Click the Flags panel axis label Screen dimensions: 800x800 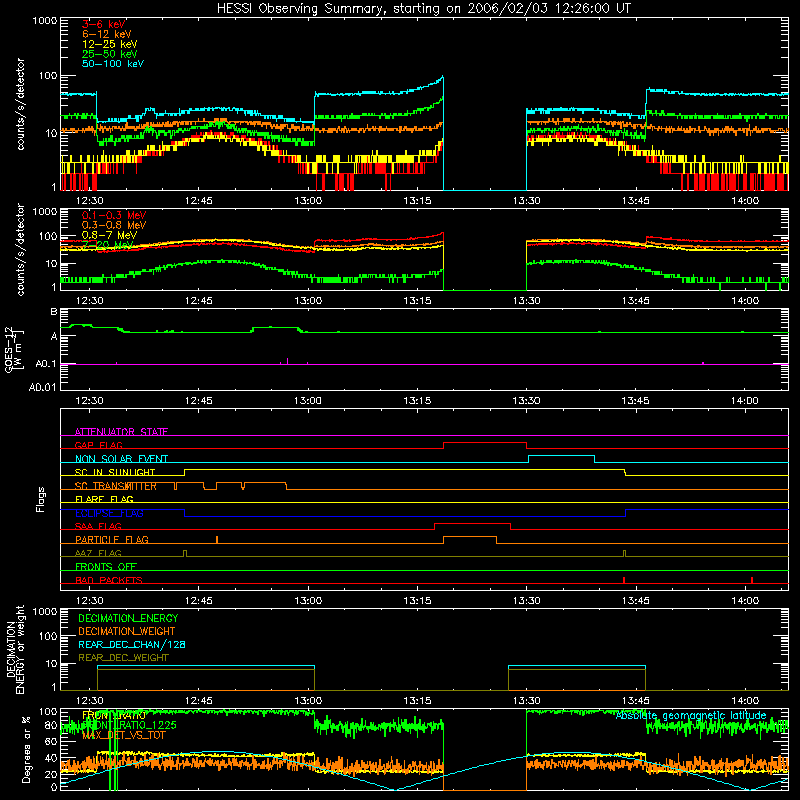tap(40, 499)
